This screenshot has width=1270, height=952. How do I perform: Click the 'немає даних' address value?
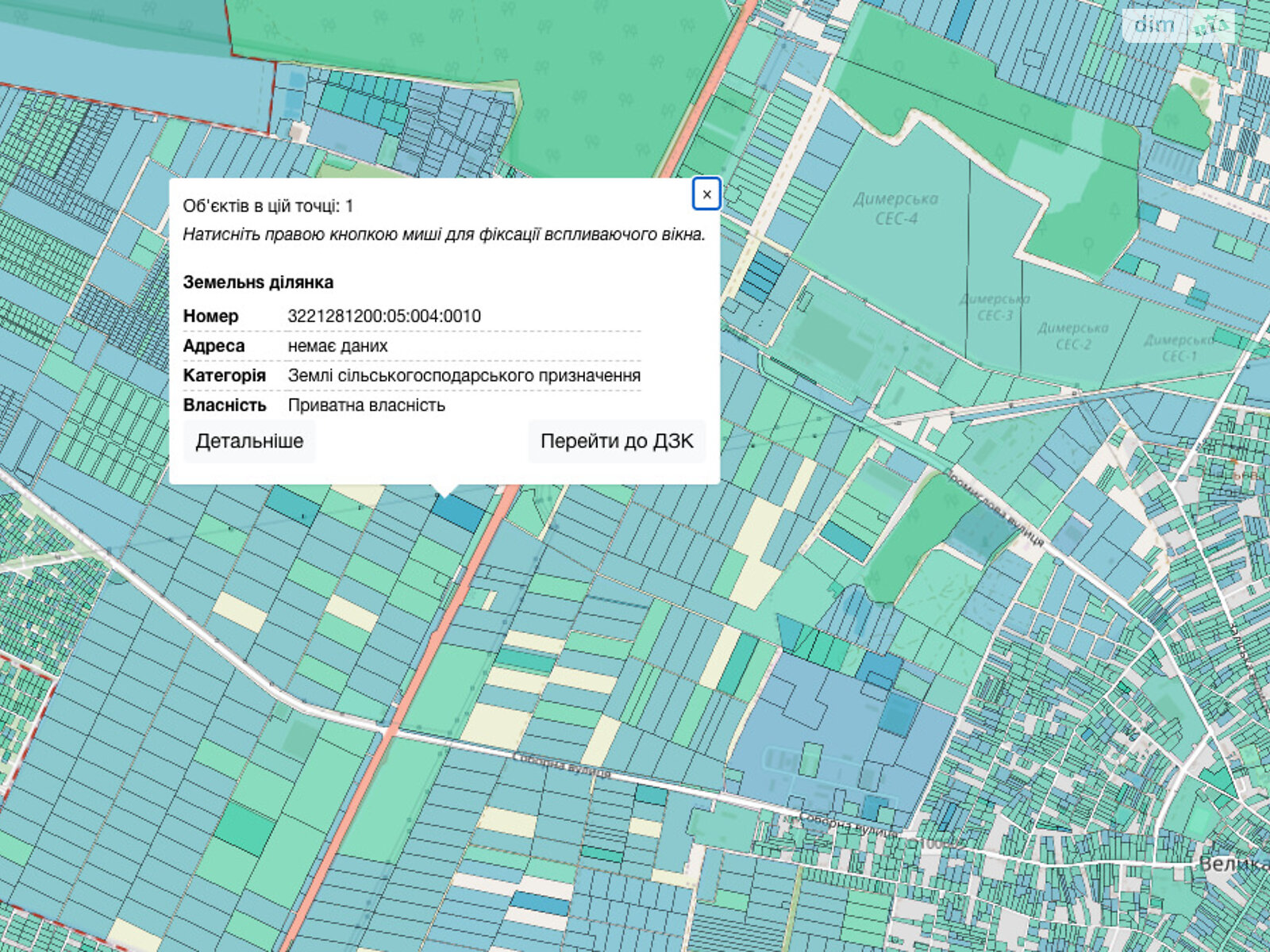337,346
